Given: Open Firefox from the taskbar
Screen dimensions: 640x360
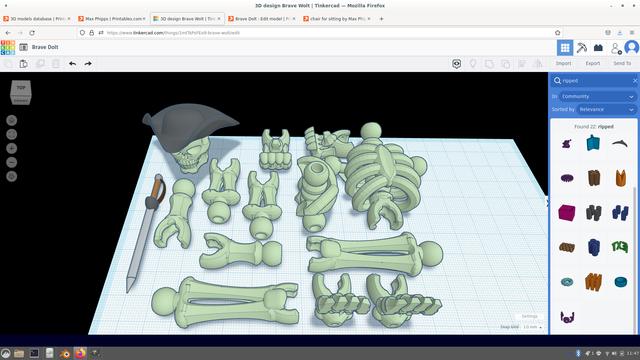Looking at the screenshot, I should click(80, 353).
